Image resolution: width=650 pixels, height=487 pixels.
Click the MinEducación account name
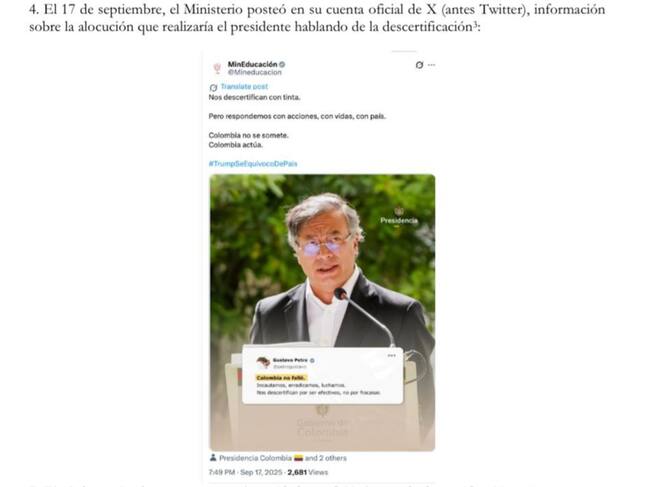[x=252, y=64]
